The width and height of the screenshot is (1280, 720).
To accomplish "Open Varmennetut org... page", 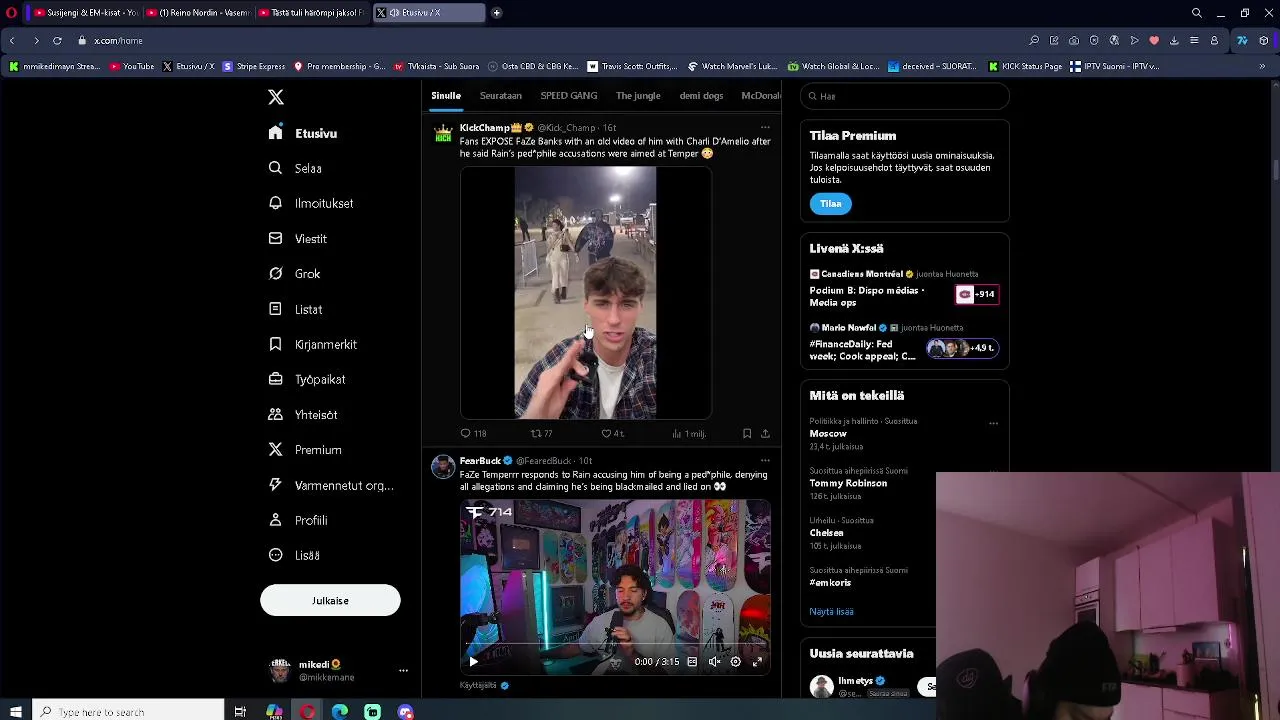I will click(x=331, y=485).
